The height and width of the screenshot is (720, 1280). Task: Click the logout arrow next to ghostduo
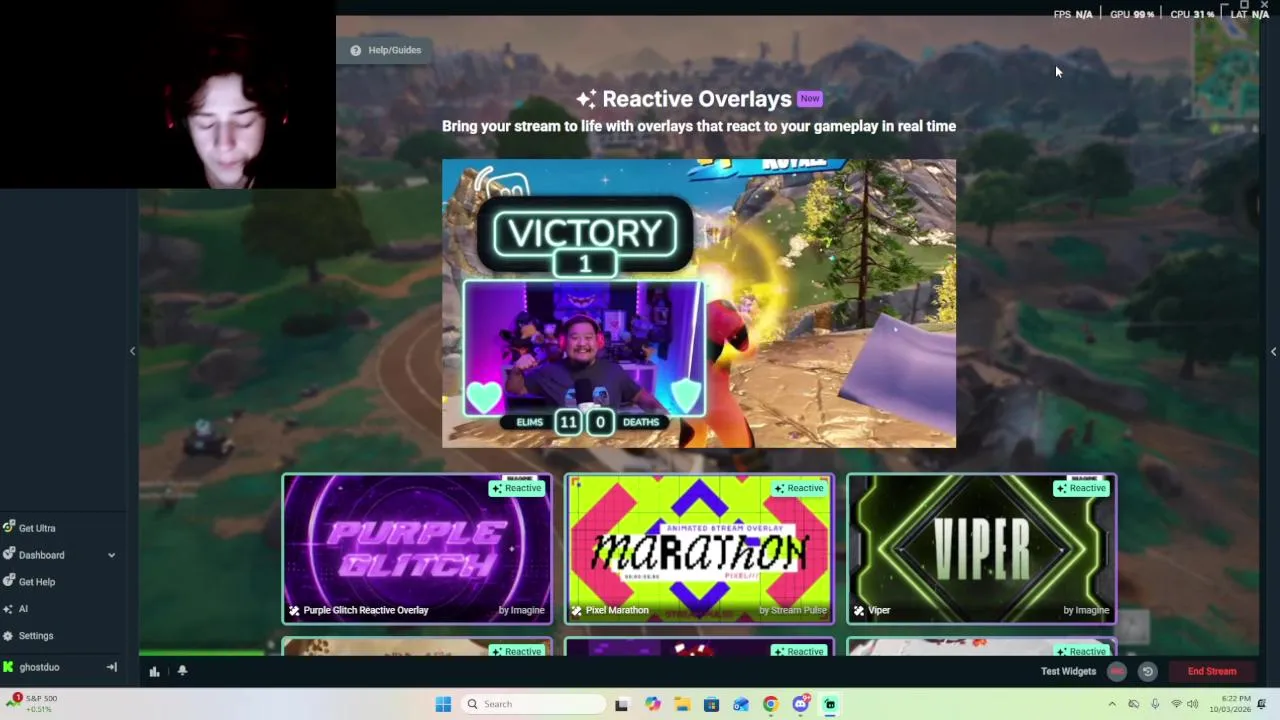coord(112,667)
